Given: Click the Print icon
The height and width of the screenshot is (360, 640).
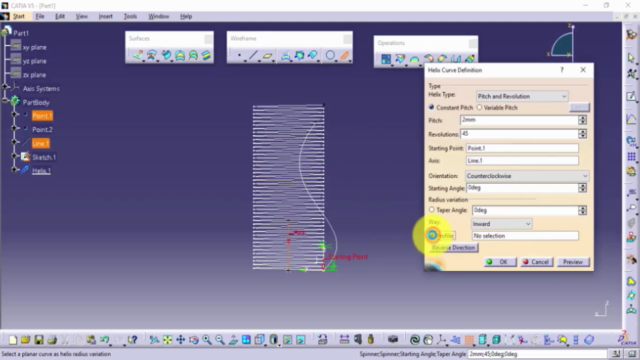Looking at the screenshot, I should pyautogui.click(x=52, y=340).
